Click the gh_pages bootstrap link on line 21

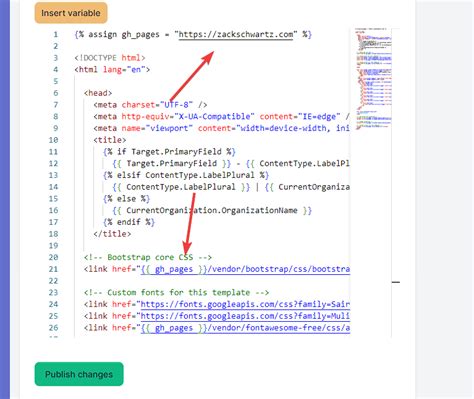point(245,269)
